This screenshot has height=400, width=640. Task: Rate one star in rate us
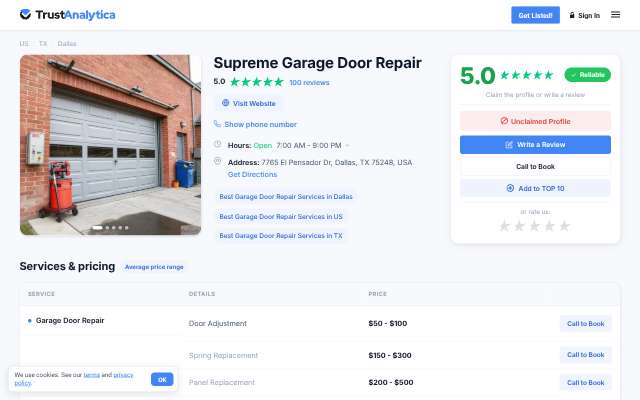point(504,226)
